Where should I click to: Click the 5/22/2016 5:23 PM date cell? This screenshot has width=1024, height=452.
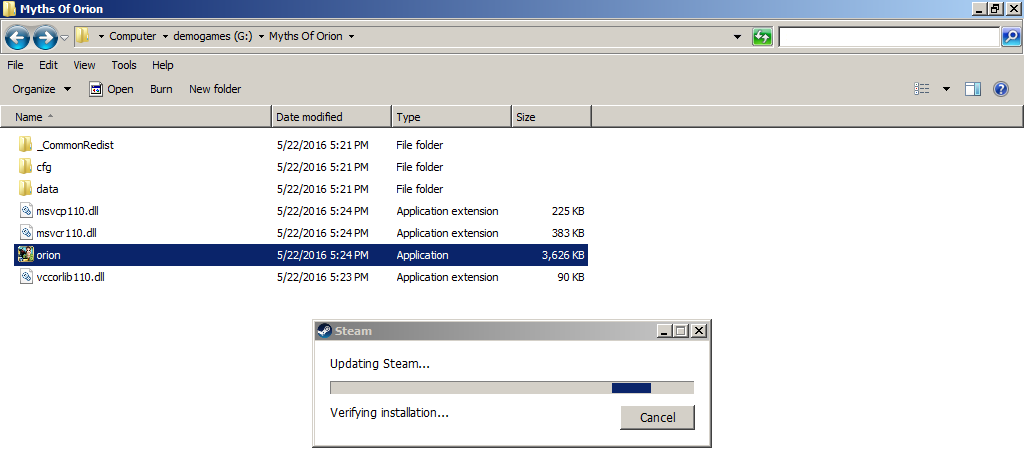(323, 277)
